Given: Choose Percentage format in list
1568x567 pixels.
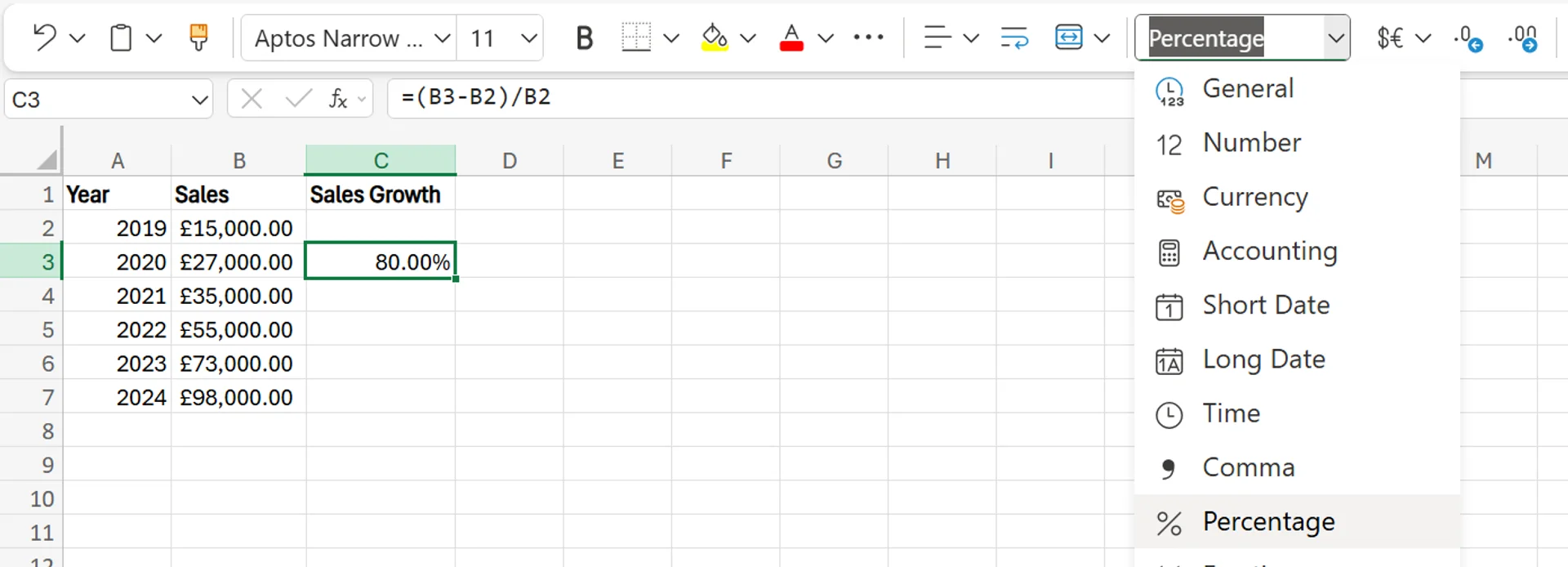Looking at the screenshot, I should pos(1297,521).
